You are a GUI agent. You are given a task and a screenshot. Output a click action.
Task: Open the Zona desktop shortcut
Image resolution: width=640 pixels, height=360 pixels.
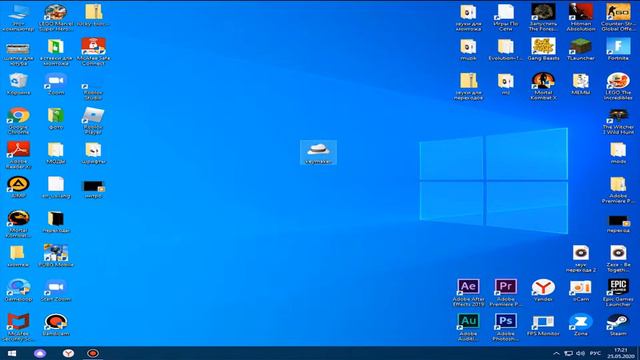click(x=581, y=325)
